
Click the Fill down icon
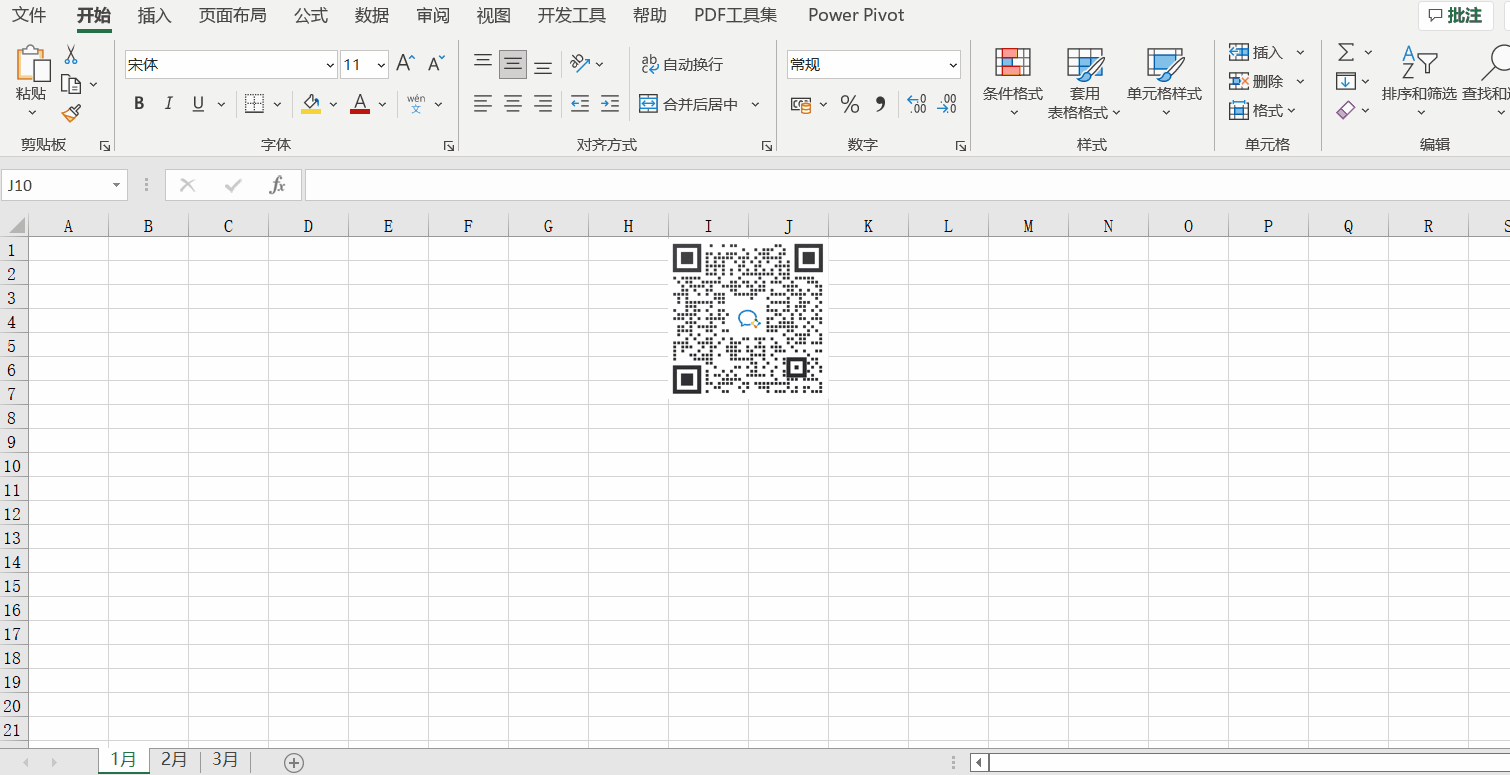point(1346,81)
